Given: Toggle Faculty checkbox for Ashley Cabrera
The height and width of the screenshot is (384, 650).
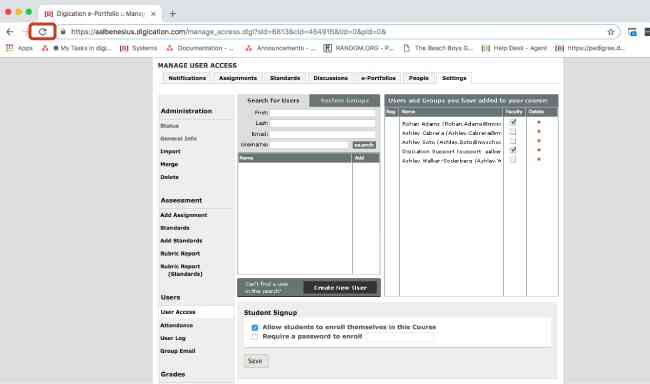Looking at the screenshot, I should (513, 132).
